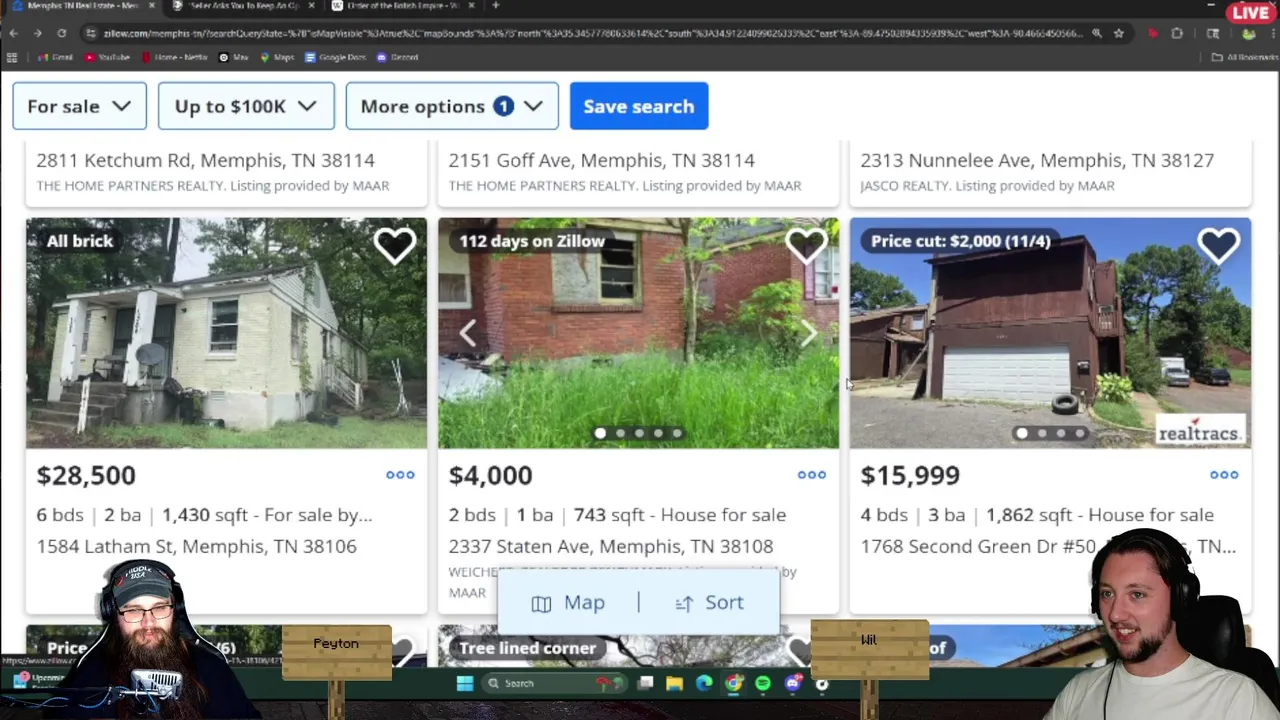Open the Home - Netflix bookmark

coord(174,57)
